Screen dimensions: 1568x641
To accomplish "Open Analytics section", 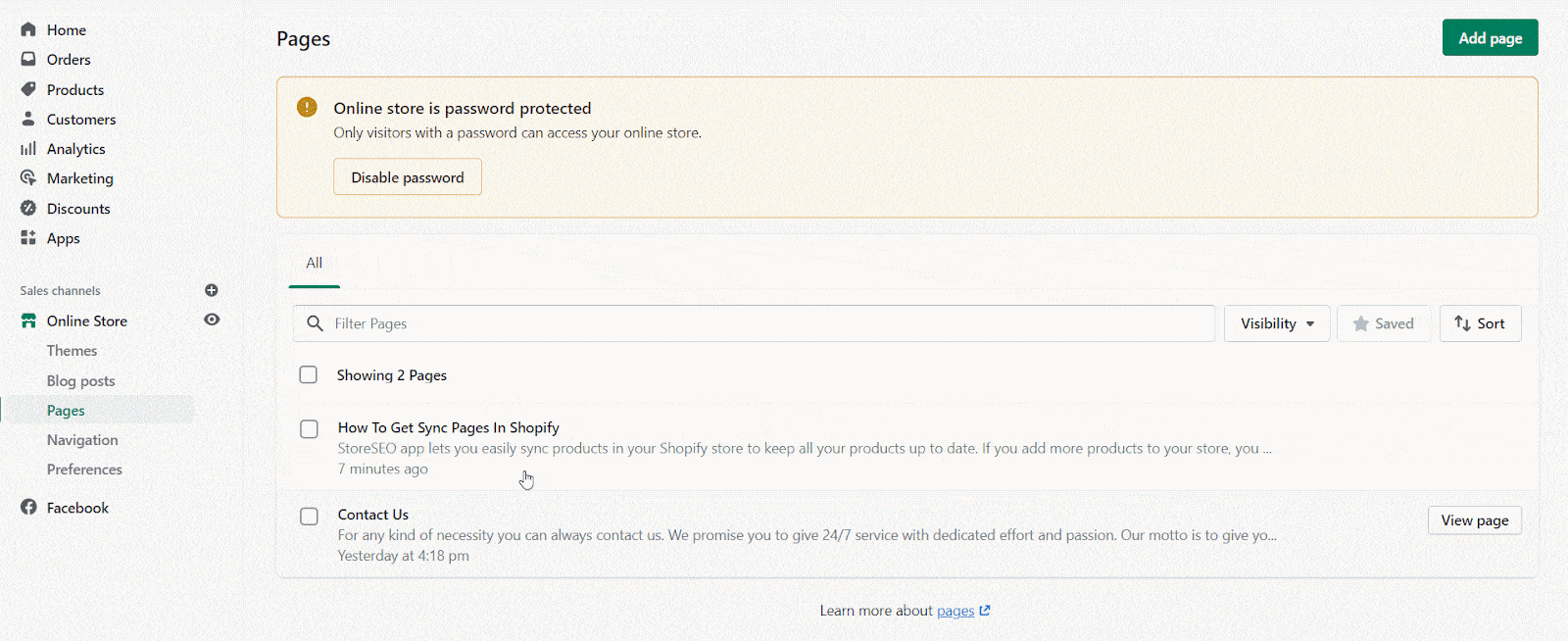I will click(75, 149).
